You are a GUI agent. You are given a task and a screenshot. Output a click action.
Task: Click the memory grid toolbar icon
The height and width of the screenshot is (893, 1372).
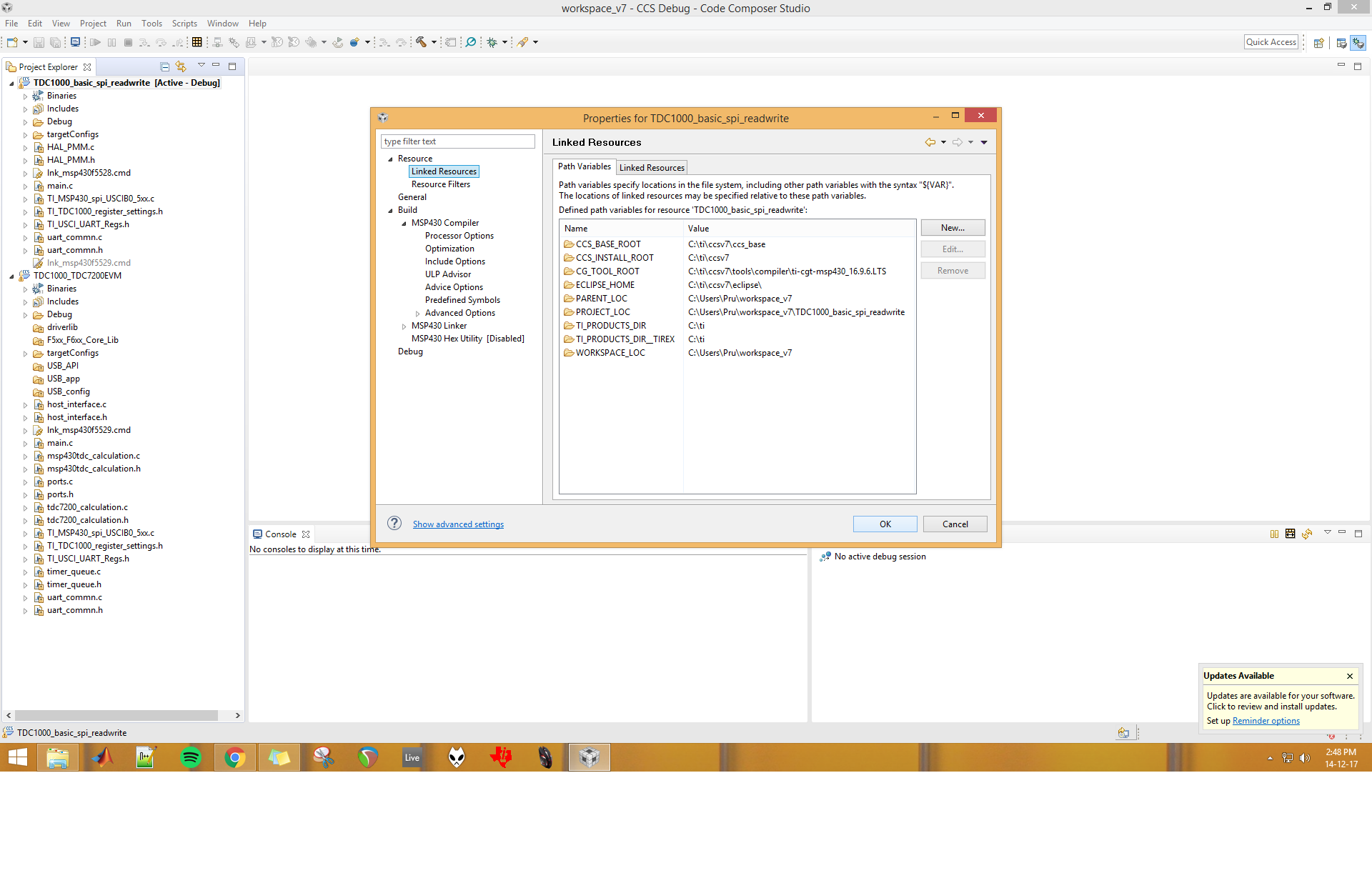197,42
